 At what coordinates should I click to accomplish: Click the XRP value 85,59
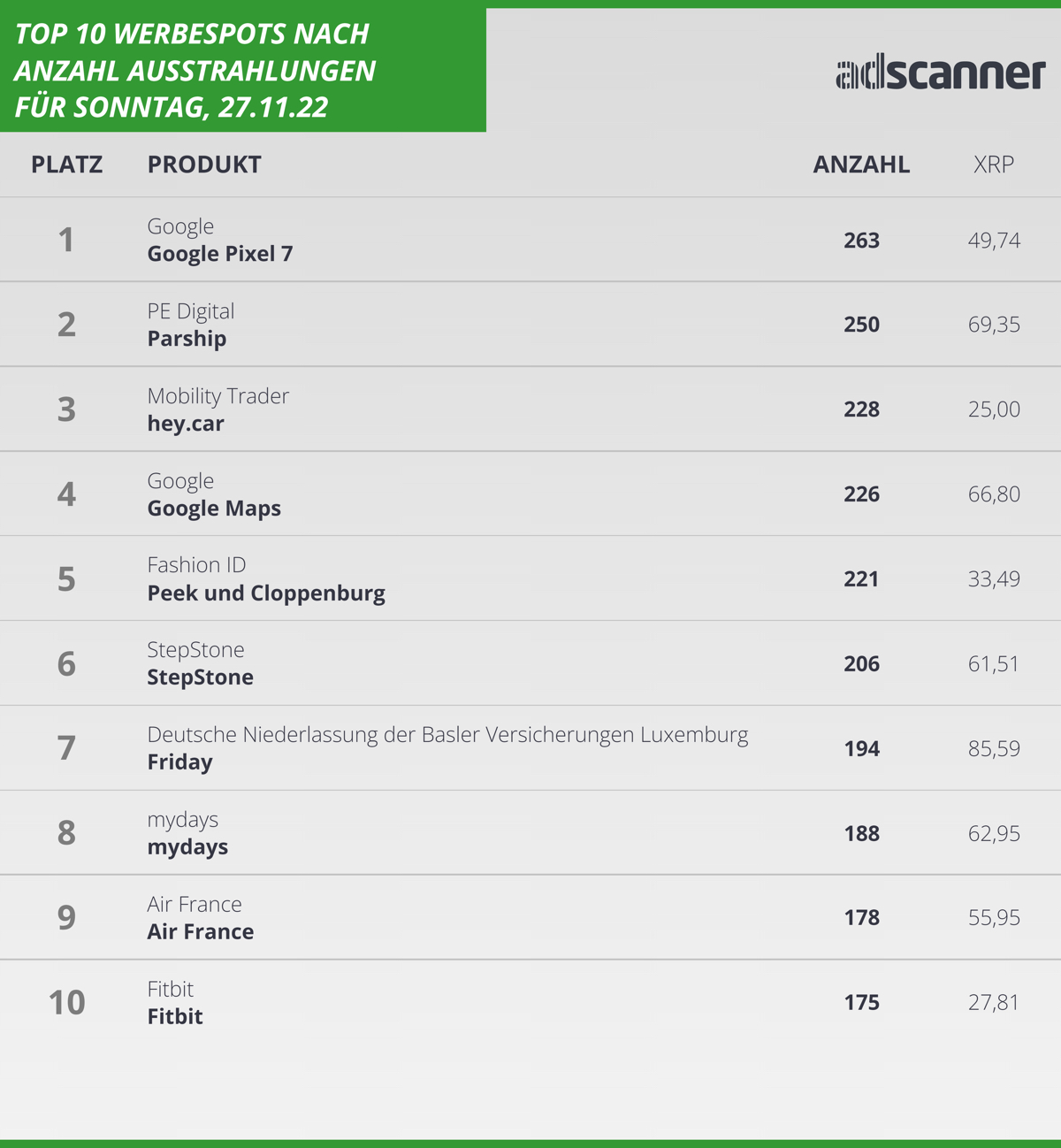(x=994, y=748)
